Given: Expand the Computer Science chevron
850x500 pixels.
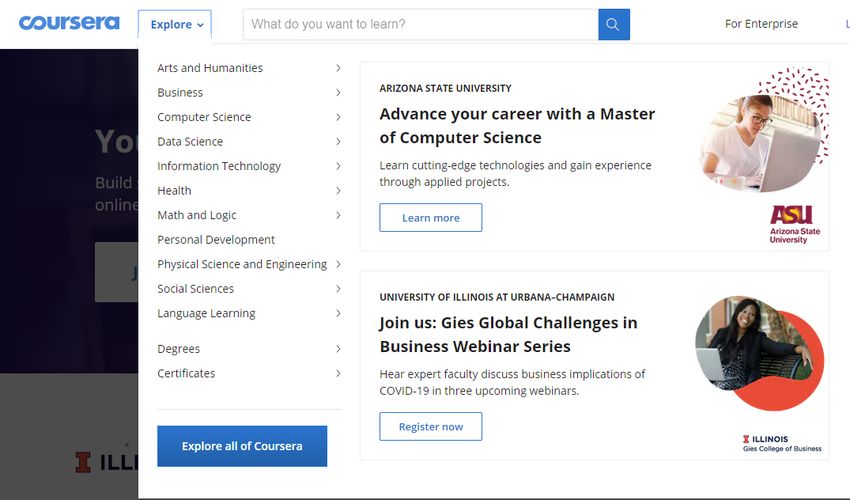Looking at the screenshot, I should tap(338, 117).
